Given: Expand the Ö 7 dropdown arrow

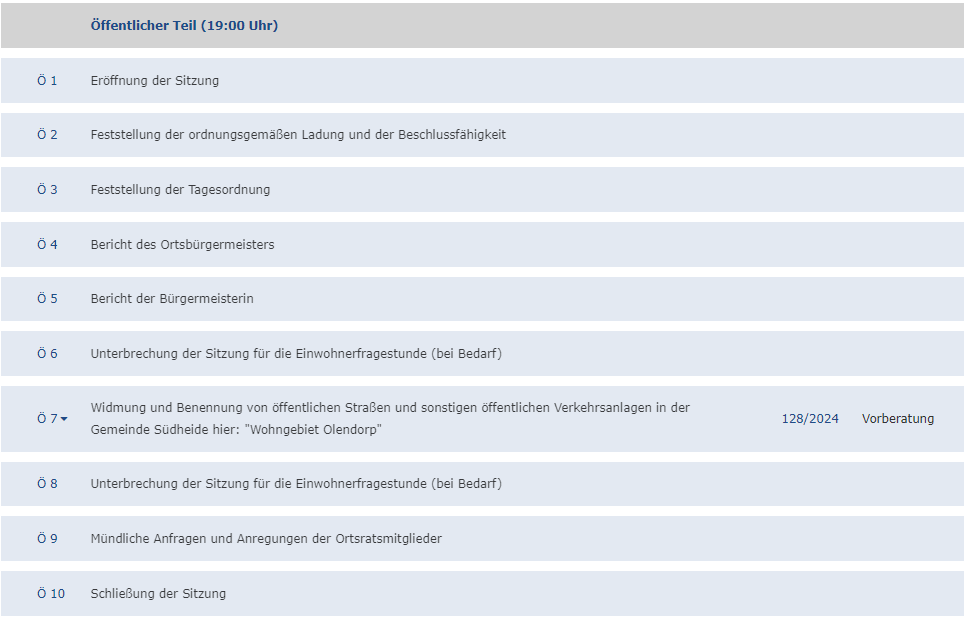Looking at the screenshot, I should (64, 419).
